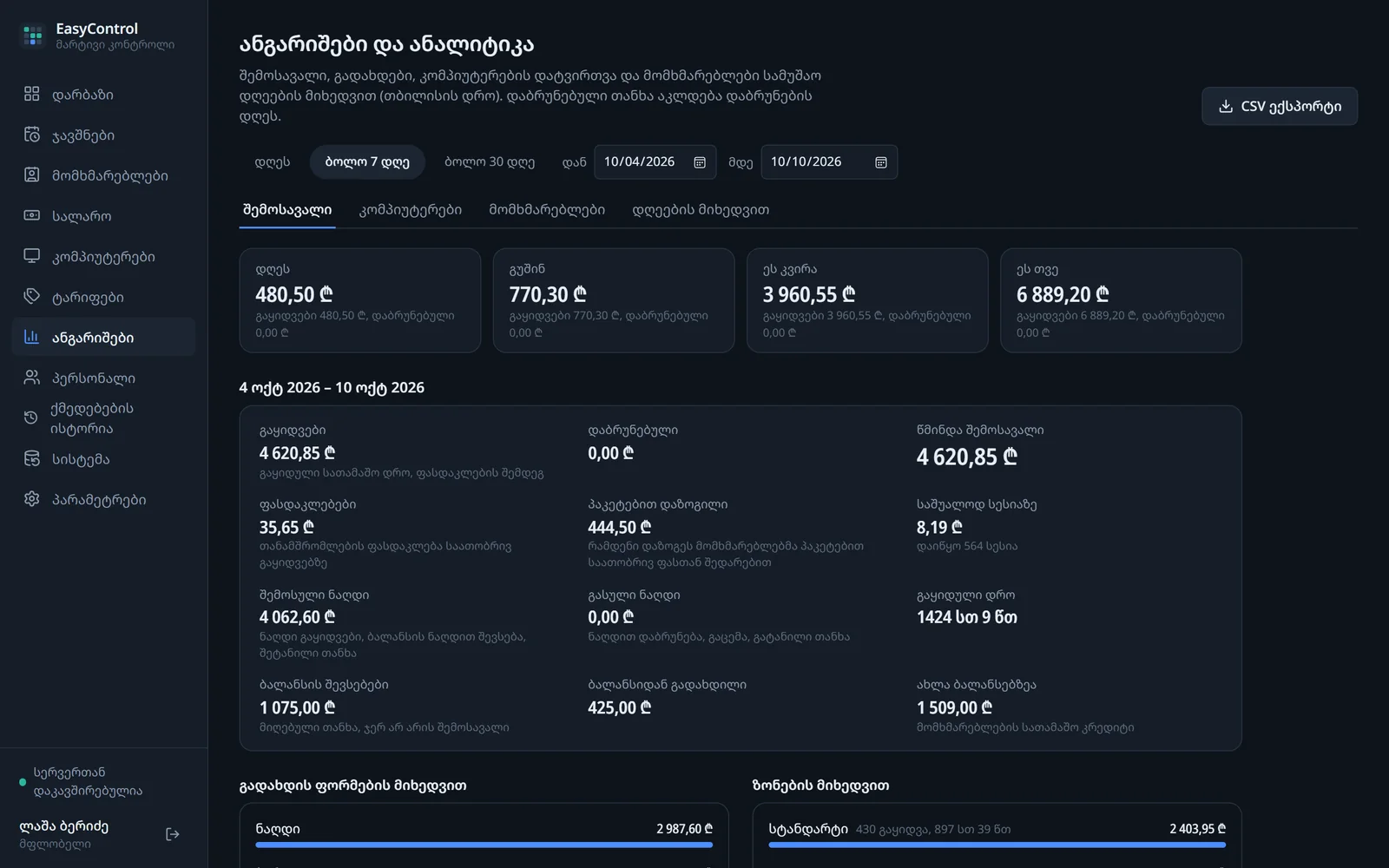Click the ლაშა ბერიძე user name
The image size is (1389, 868).
tap(64, 826)
